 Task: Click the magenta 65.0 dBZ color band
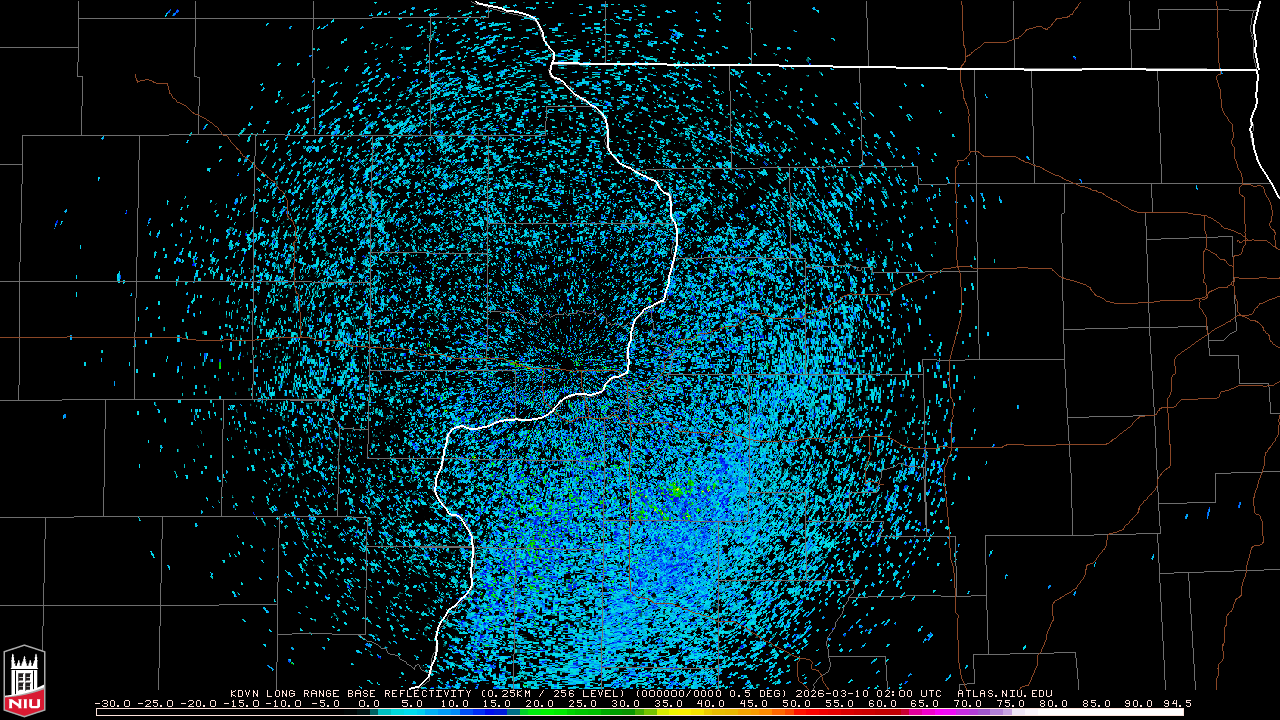924,712
